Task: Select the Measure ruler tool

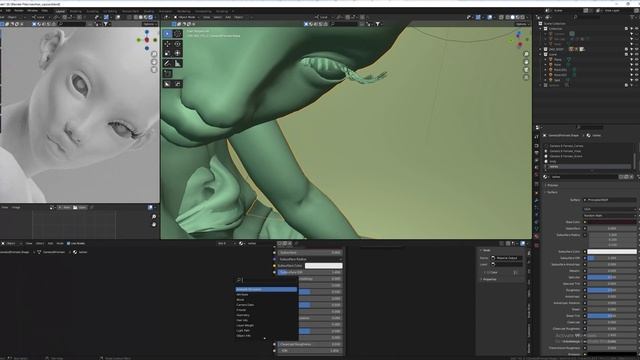Action: tap(177, 63)
